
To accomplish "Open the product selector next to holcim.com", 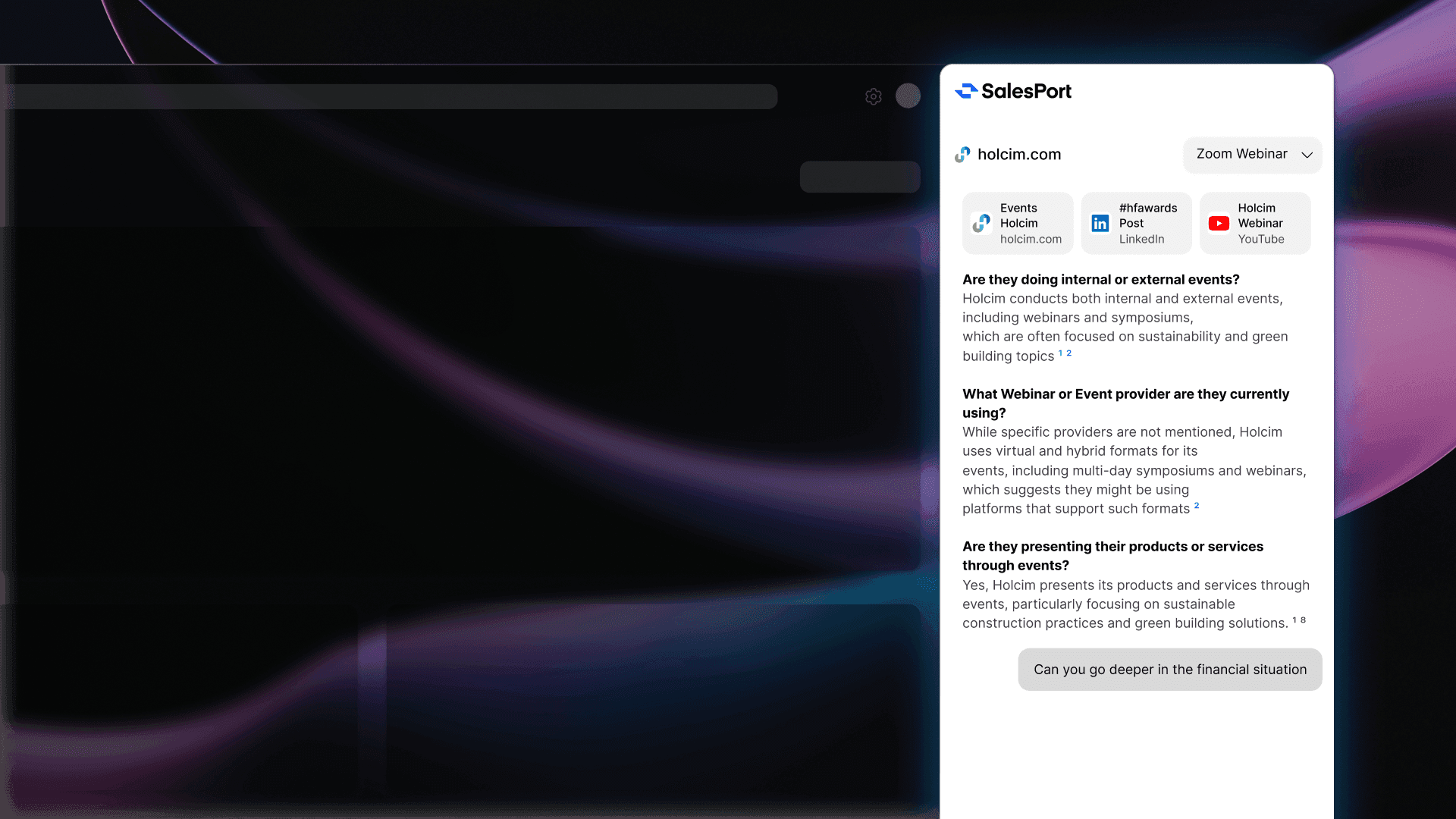I will [x=1252, y=155].
